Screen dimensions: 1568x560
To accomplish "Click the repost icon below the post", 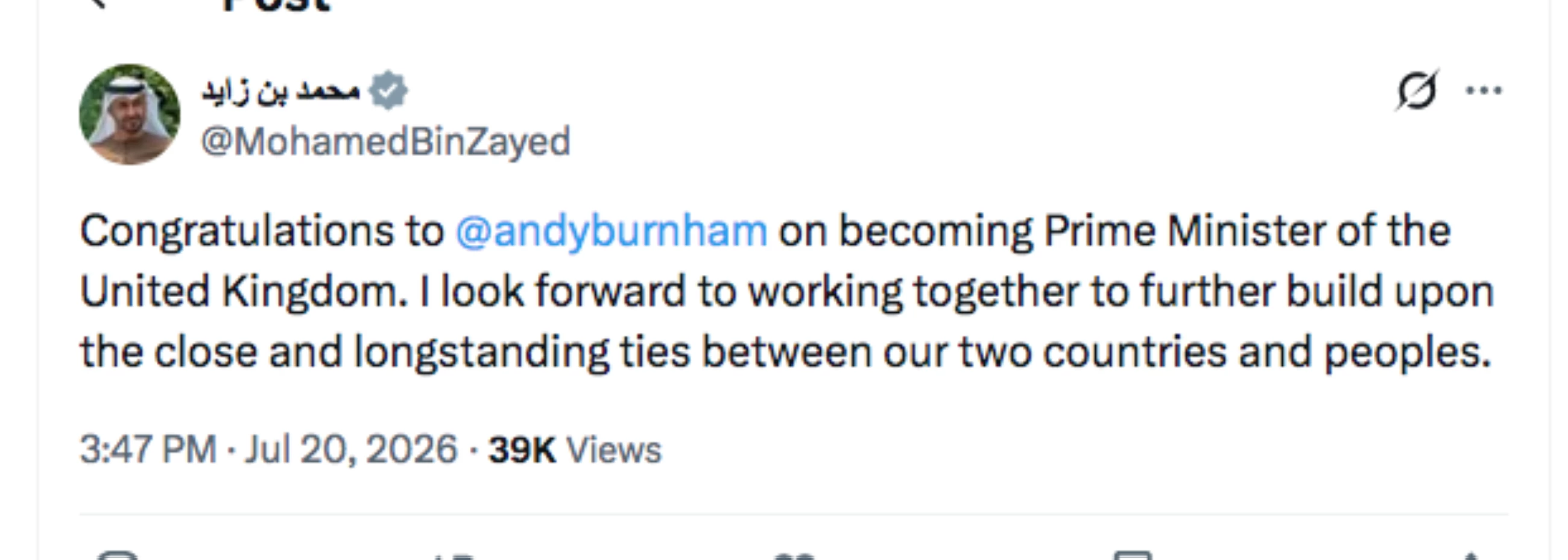I will tap(454, 556).
